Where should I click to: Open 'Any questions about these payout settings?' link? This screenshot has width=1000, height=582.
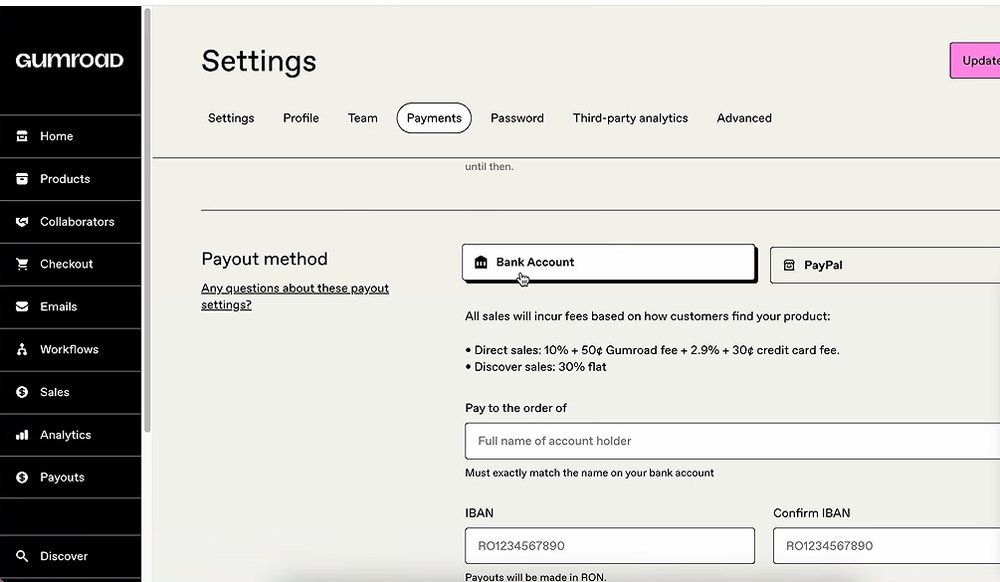point(295,296)
